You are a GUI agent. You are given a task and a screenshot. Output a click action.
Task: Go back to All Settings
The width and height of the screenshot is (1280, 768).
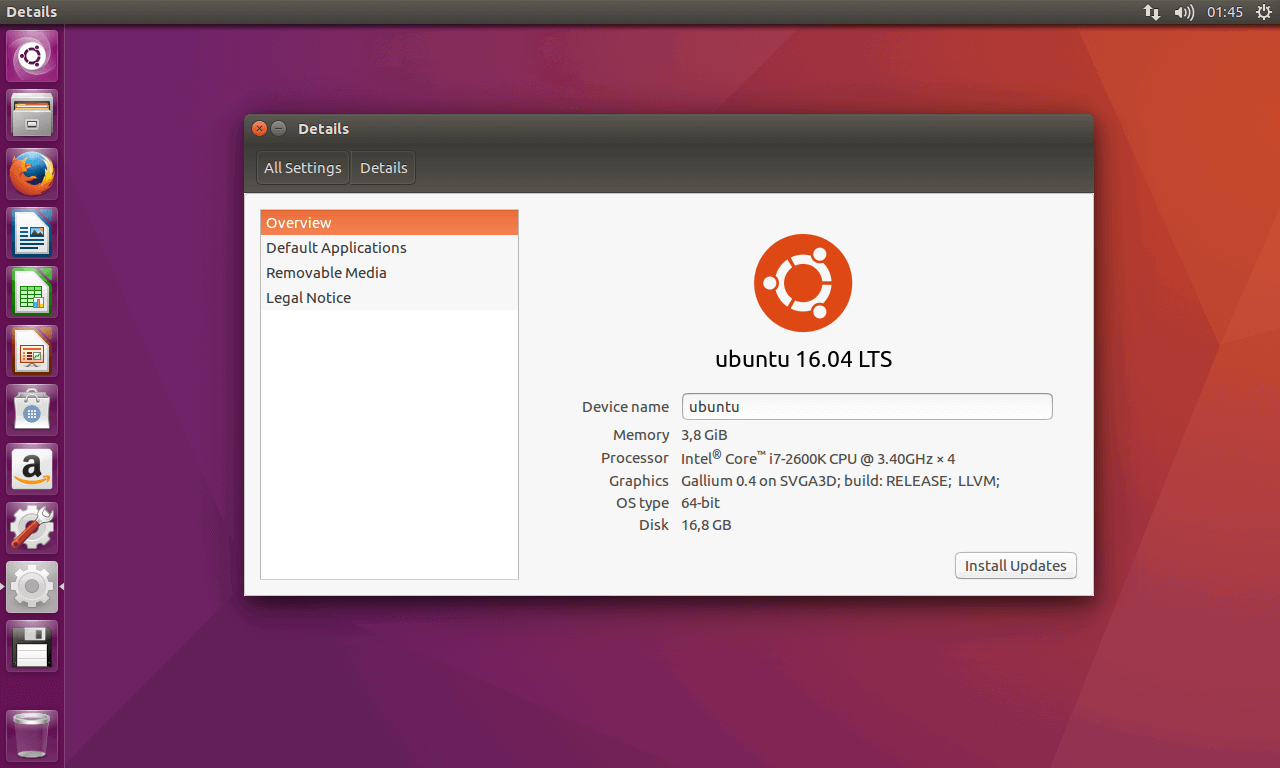click(302, 167)
